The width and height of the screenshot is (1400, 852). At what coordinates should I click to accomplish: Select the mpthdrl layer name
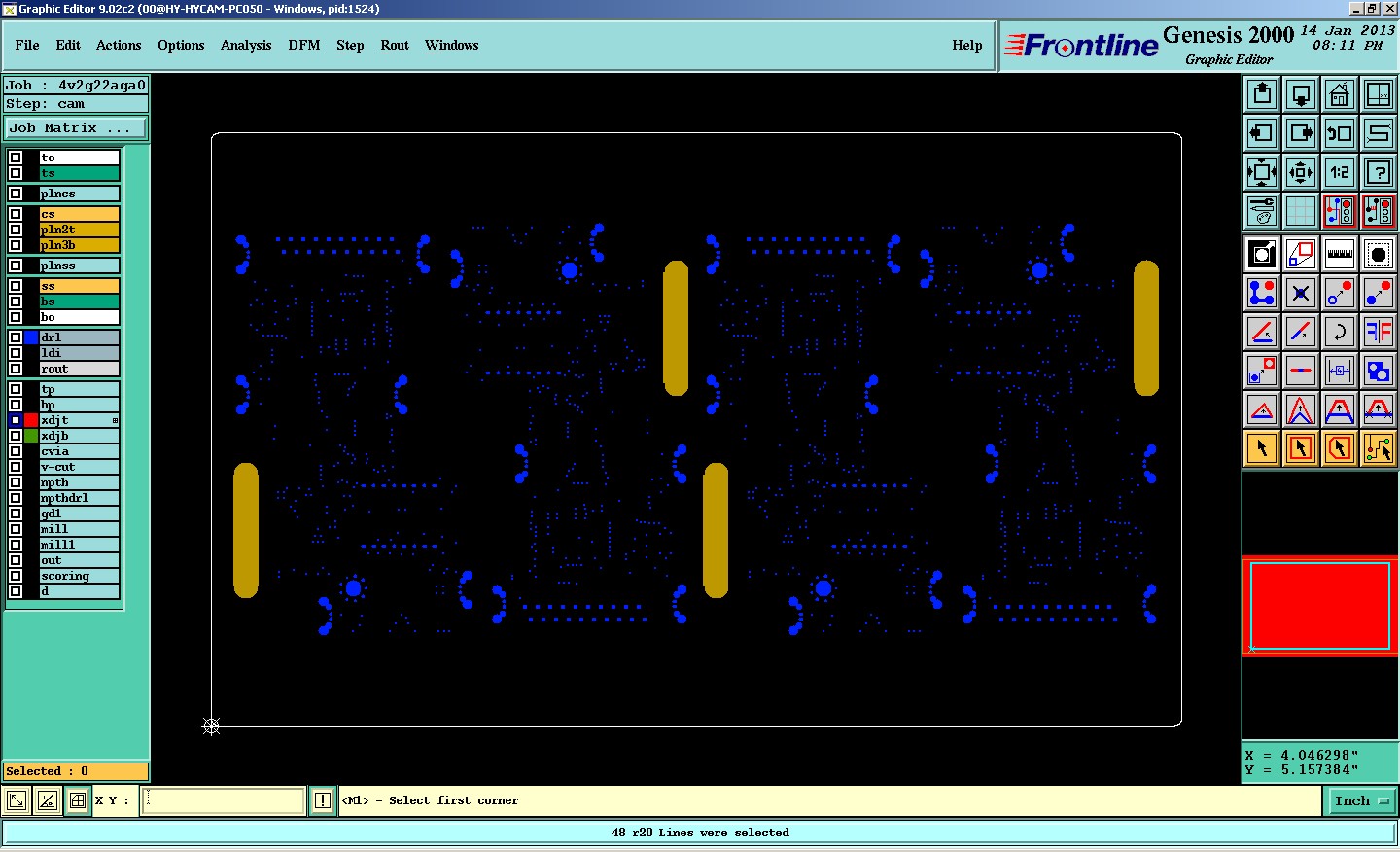click(79, 498)
